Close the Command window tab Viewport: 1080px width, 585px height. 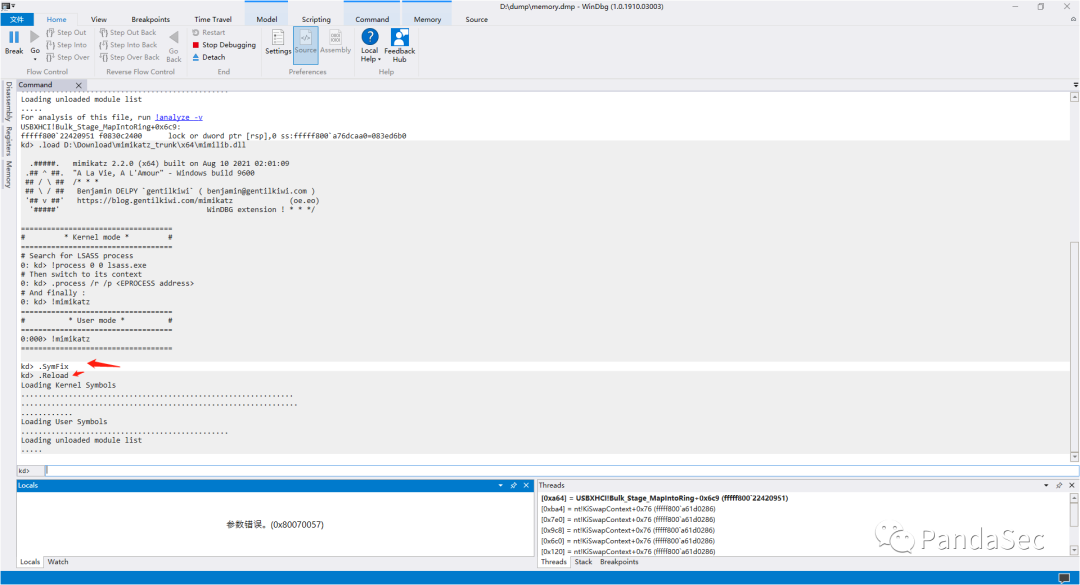(x=79, y=85)
